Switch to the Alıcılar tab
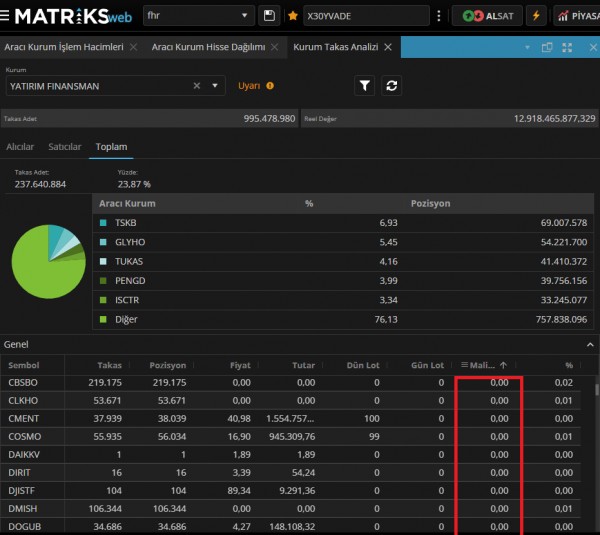This screenshot has width=600, height=535. [20, 147]
